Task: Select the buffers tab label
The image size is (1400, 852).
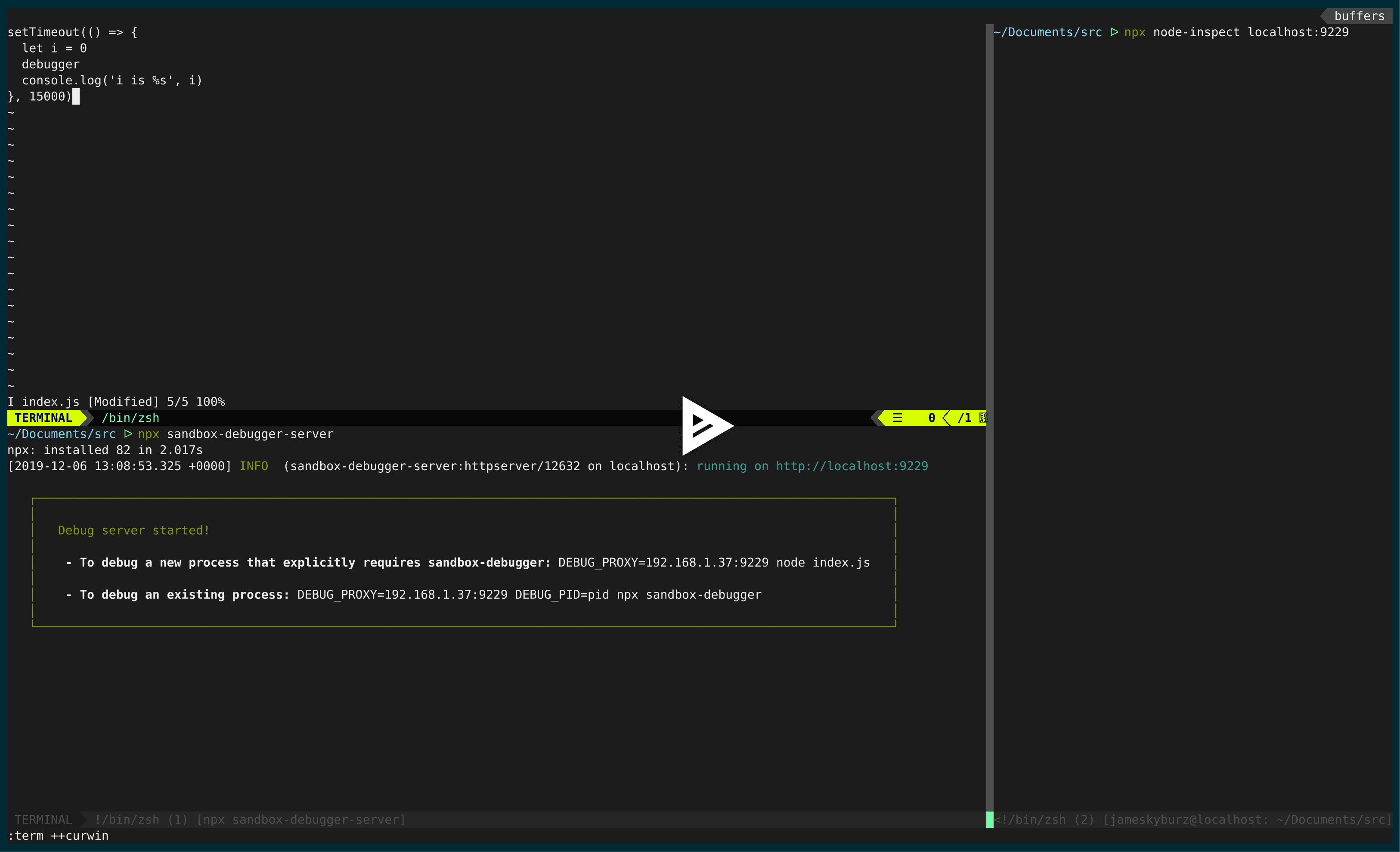Action: click(1359, 16)
